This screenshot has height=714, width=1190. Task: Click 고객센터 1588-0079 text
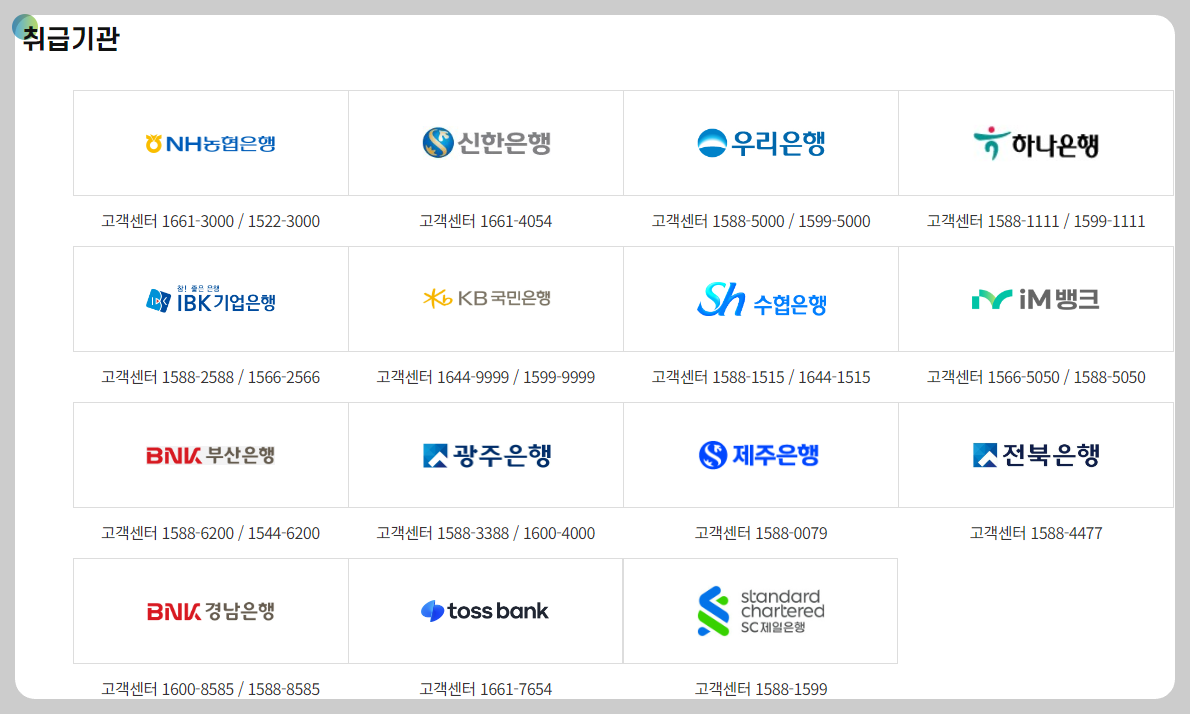(760, 533)
